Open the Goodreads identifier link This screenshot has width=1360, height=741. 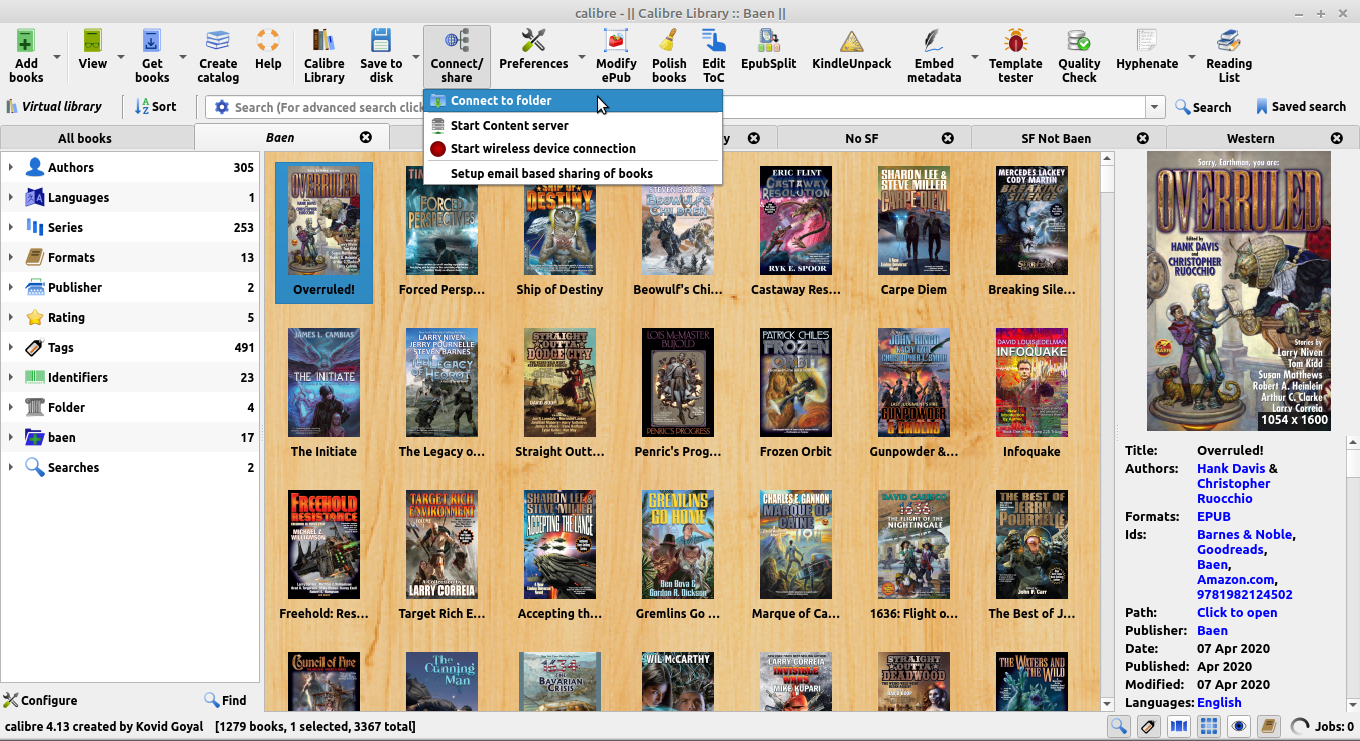1231,549
